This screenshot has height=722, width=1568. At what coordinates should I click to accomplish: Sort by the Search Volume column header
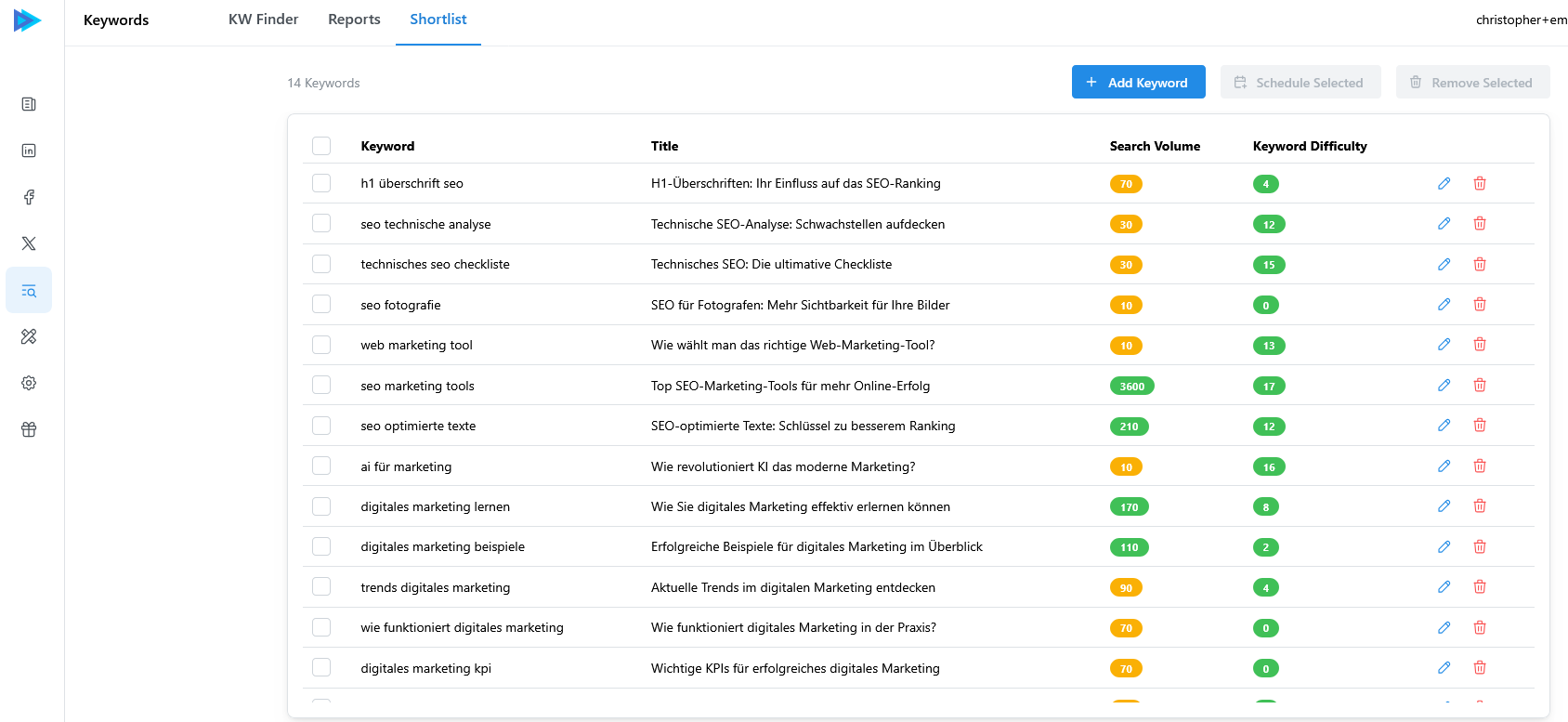pos(1155,146)
